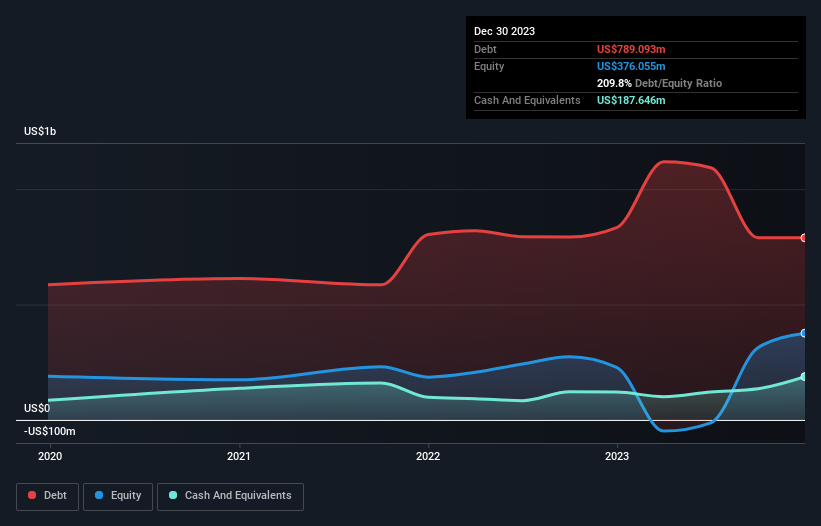The width and height of the screenshot is (821, 526).
Task: Toggle the Debt series legend button
Action: pos(47,496)
